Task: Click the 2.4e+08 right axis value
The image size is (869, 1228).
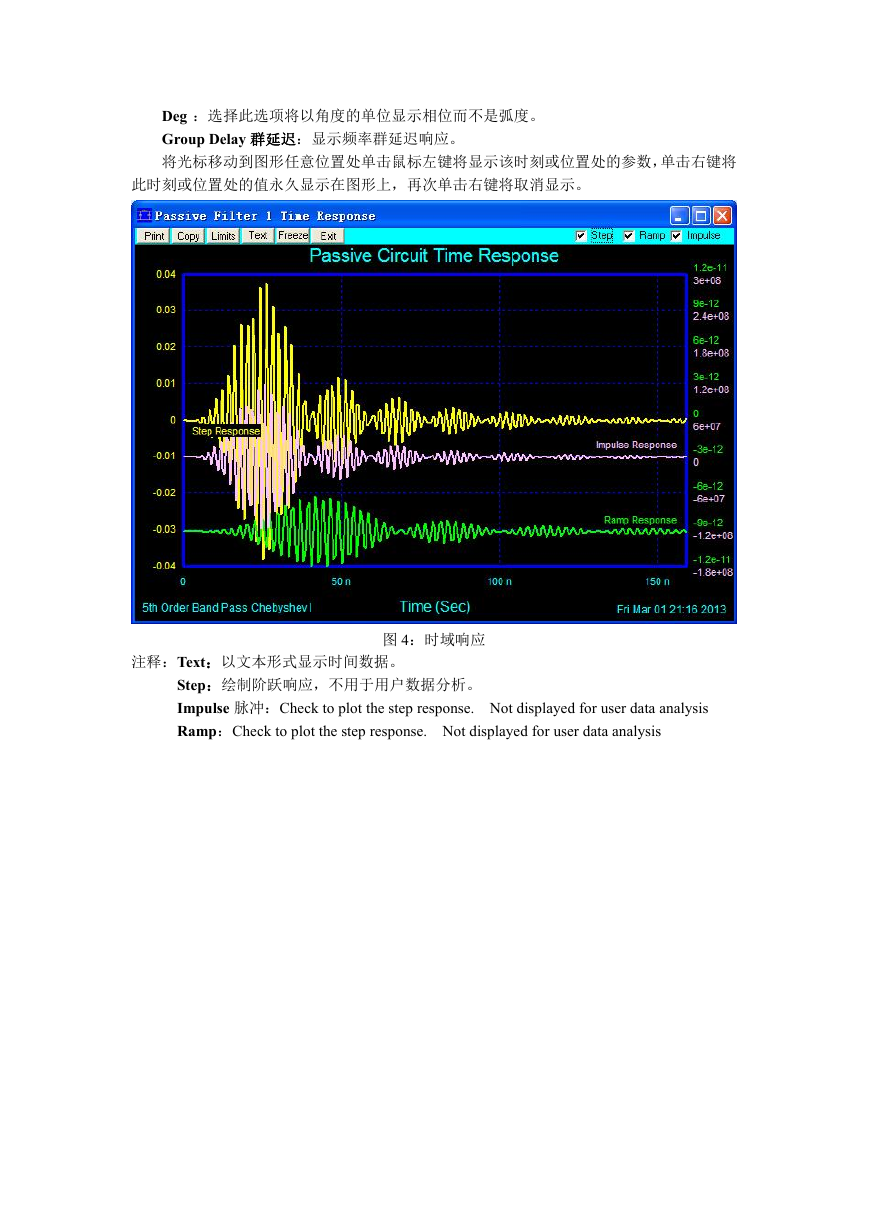Action: pyautogui.click(x=711, y=316)
